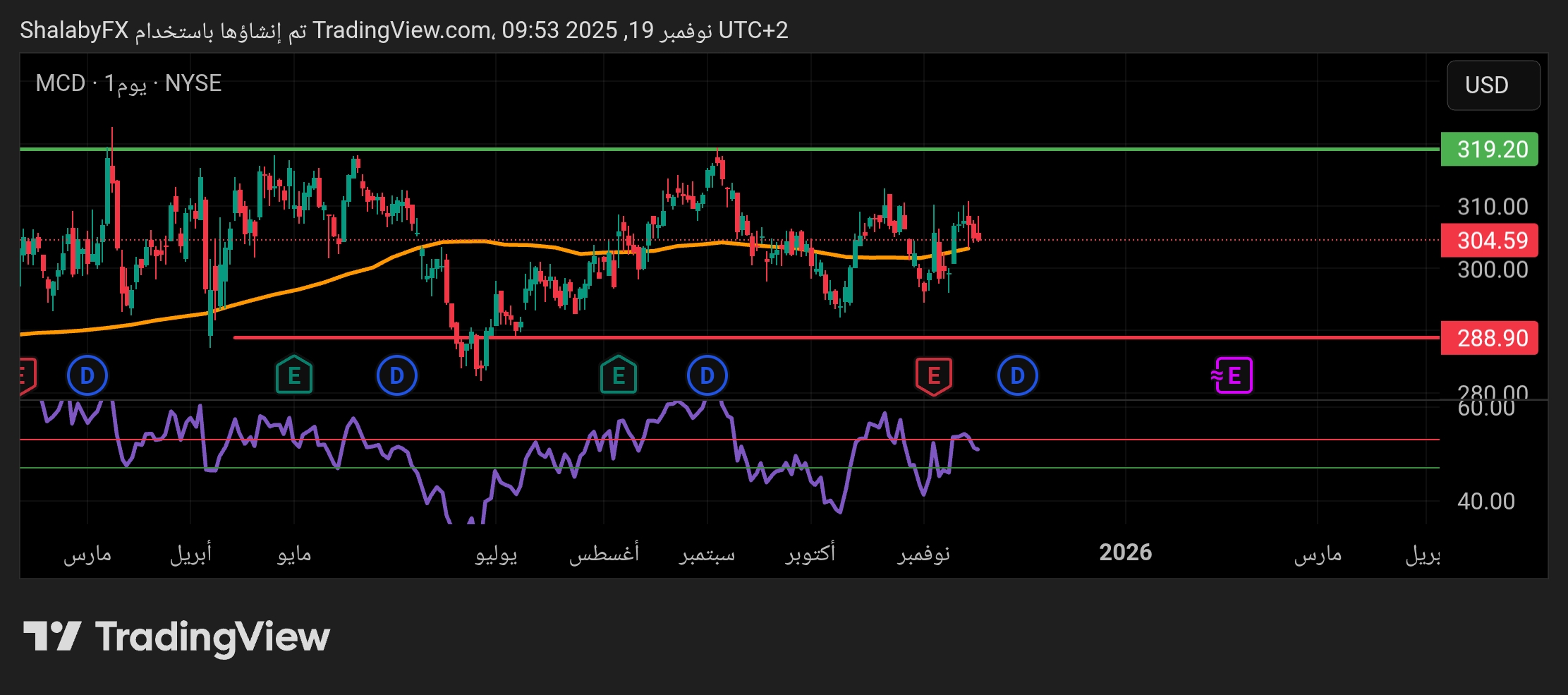This screenshot has height=695, width=1568.
Task: Select the green 319.20 resistance price label
Action: pyautogui.click(x=1489, y=150)
